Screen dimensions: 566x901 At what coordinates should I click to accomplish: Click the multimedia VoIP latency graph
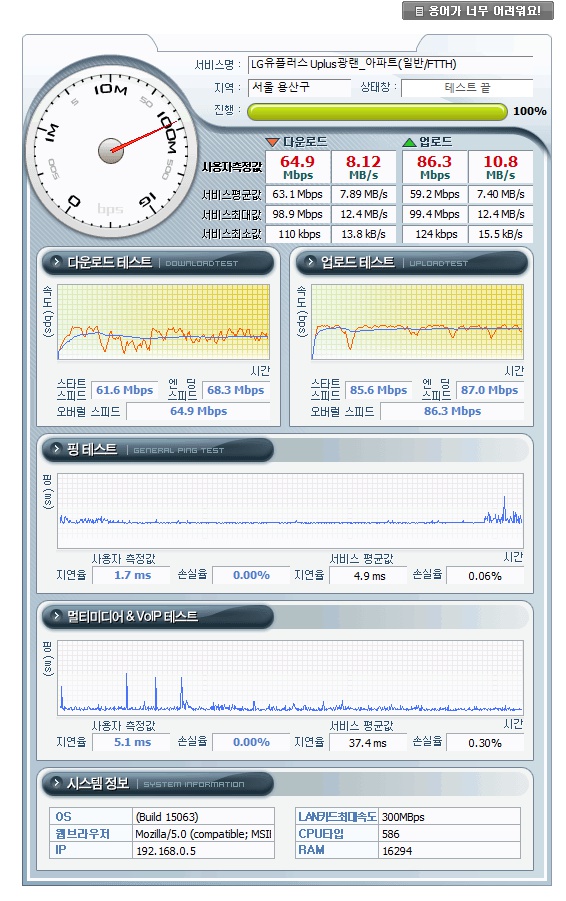point(290,677)
